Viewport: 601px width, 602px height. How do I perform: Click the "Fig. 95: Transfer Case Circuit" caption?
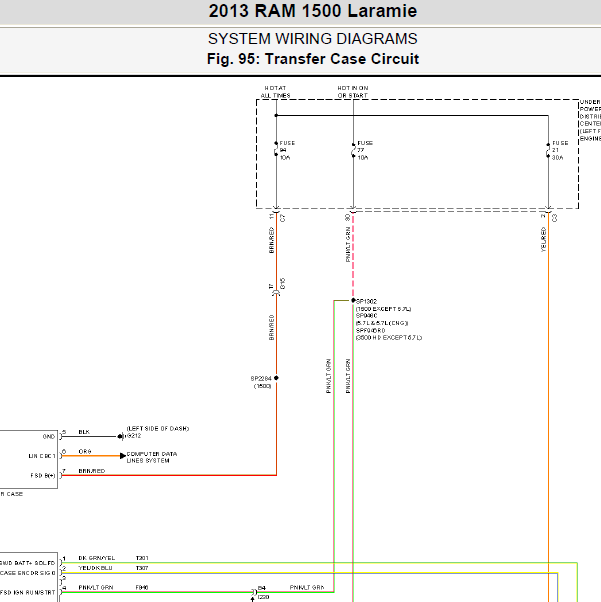(x=313, y=59)
